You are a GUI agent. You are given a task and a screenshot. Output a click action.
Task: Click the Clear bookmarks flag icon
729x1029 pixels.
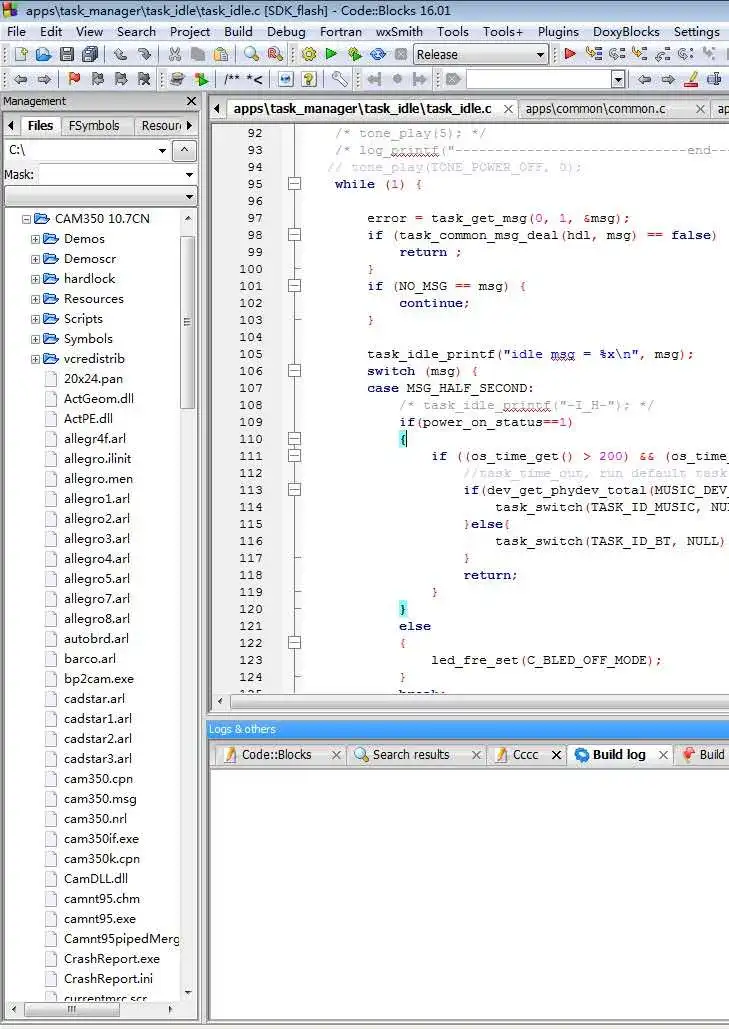coord(144,79)
